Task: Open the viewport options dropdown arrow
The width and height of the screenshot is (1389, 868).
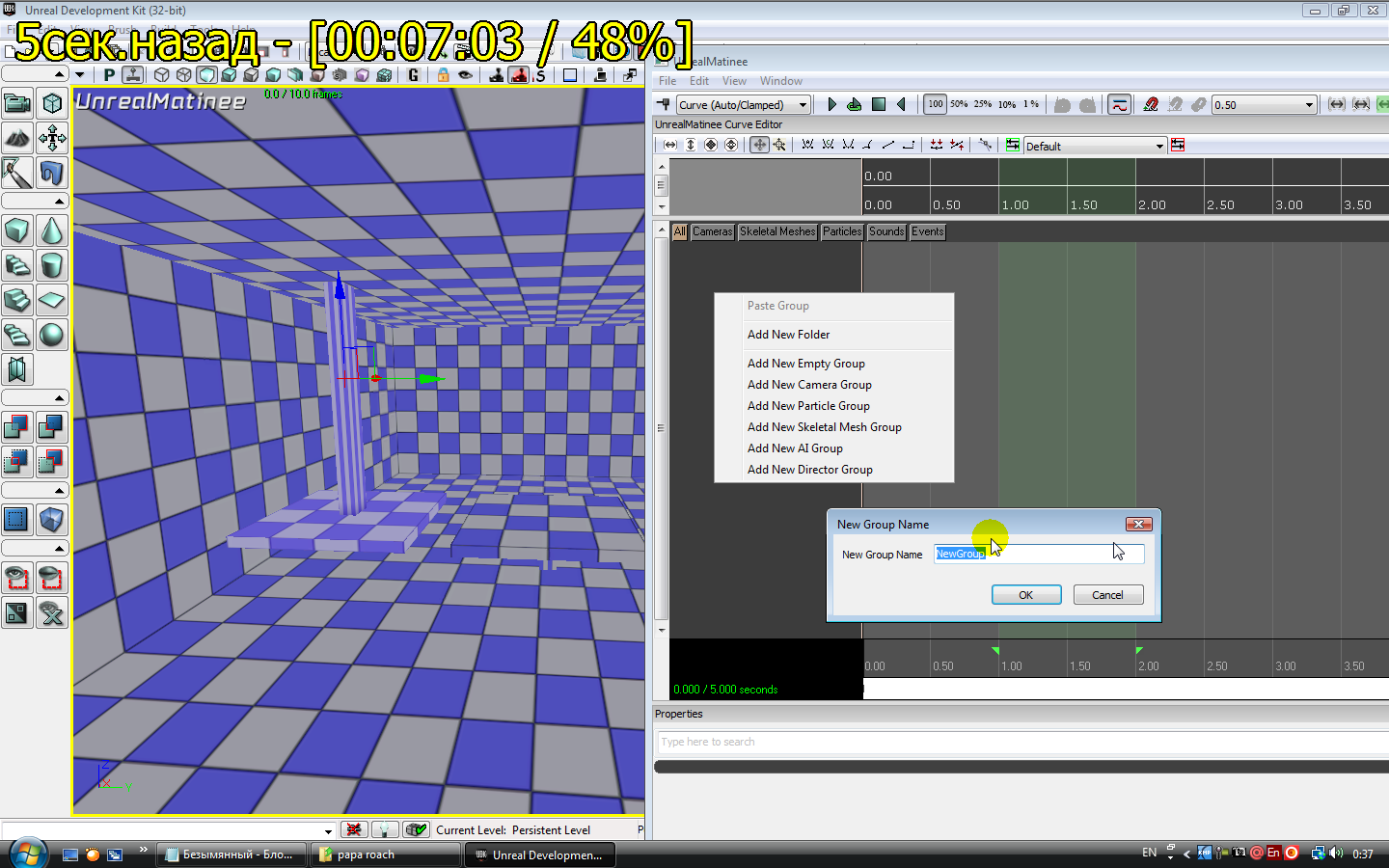Action: pyautogui.click(x=79, y=74)
